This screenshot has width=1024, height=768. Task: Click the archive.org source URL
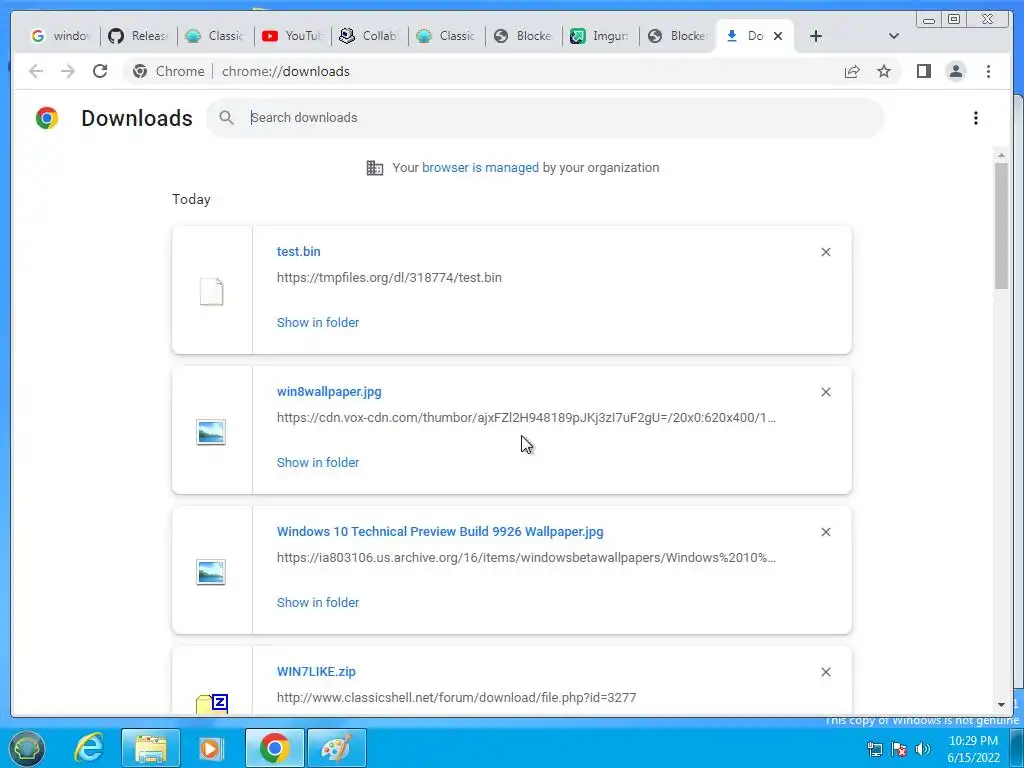point(526,558)
